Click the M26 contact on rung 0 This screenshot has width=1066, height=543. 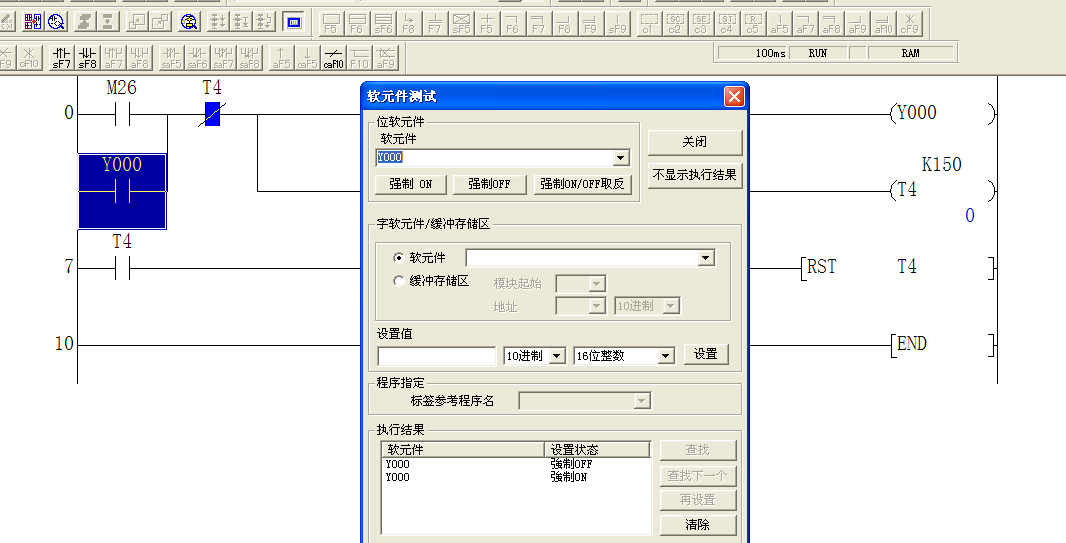tap(122, 114)
